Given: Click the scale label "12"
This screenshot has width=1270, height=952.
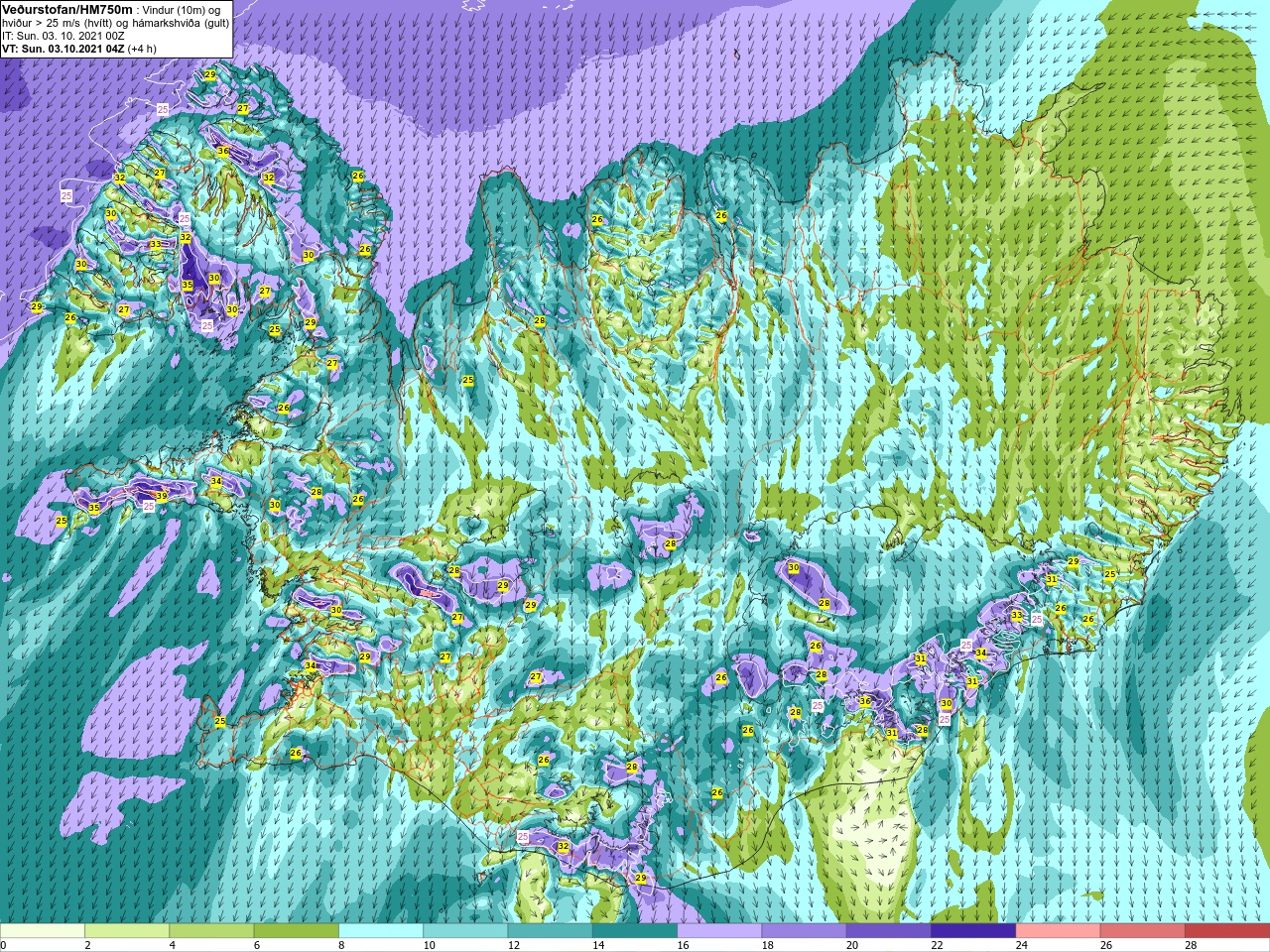Looking at the screenshot, I should 514,946.
